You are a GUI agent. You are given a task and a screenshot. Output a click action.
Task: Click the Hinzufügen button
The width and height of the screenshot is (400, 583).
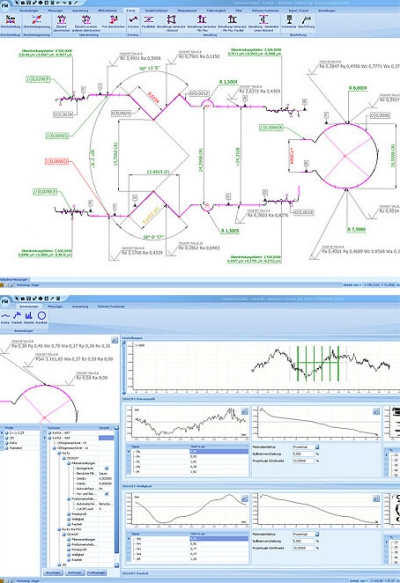[x=53, y=573]
